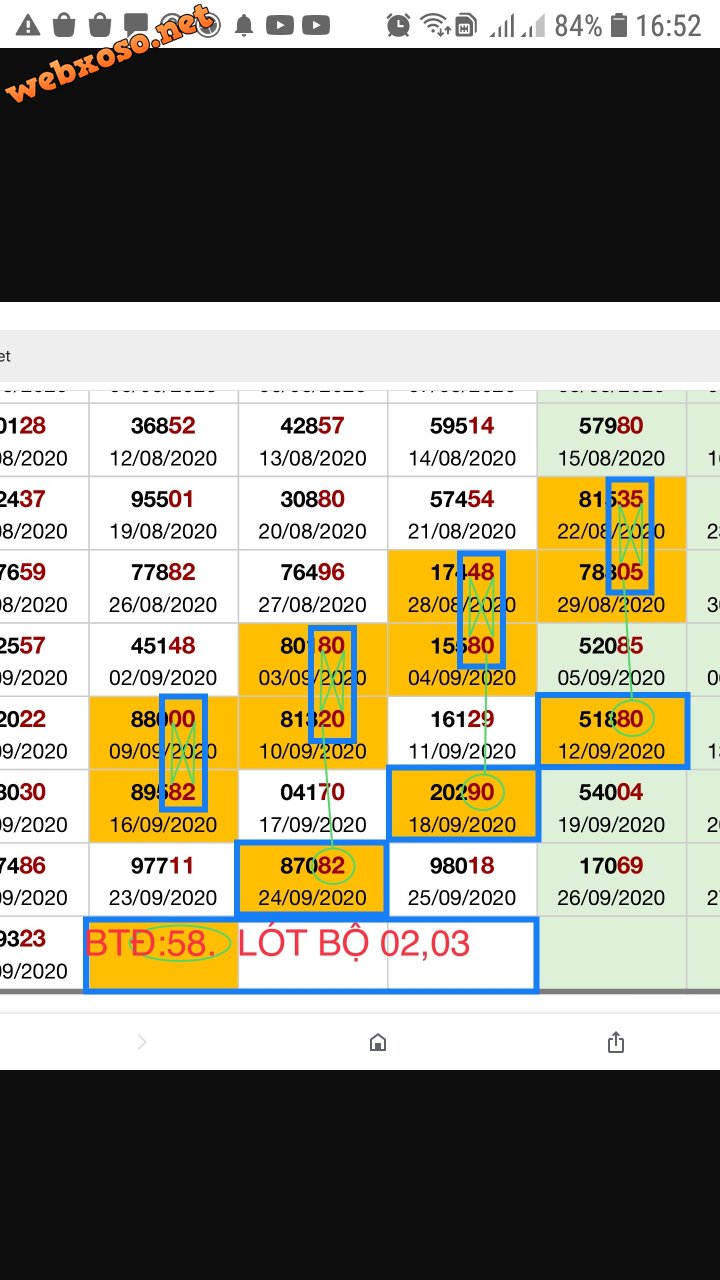Select date 16/09/2020
The image size is (720, 1280).
163,825
